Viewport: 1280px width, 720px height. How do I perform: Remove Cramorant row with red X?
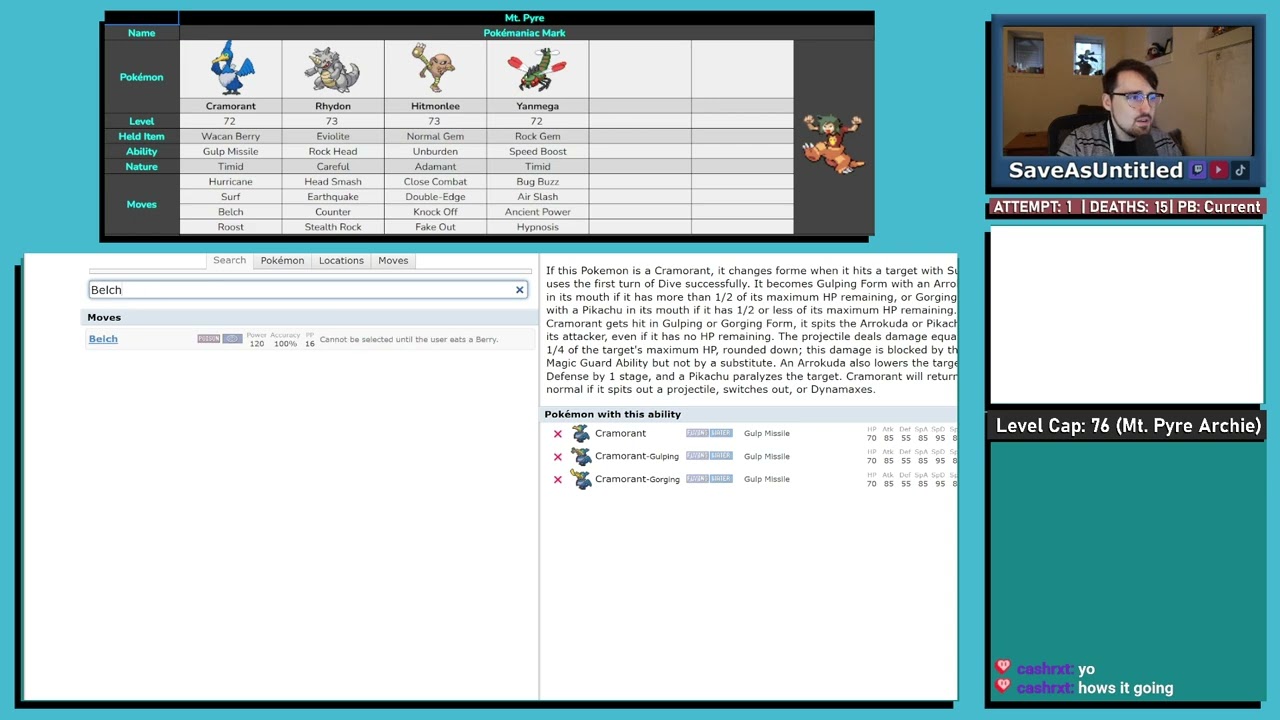(558, 434)
